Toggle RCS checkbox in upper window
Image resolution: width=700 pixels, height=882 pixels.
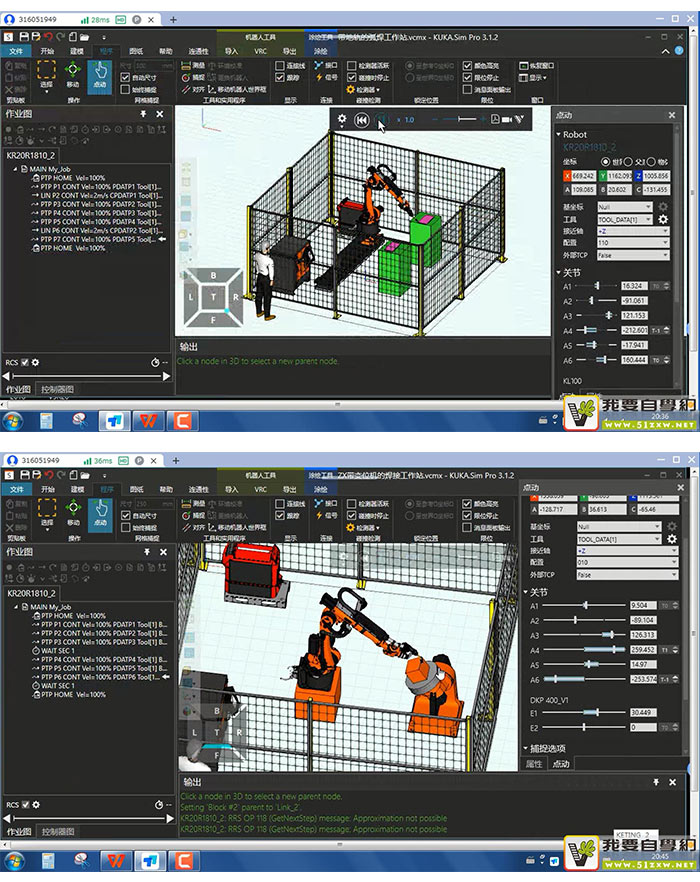click(25, 362)
